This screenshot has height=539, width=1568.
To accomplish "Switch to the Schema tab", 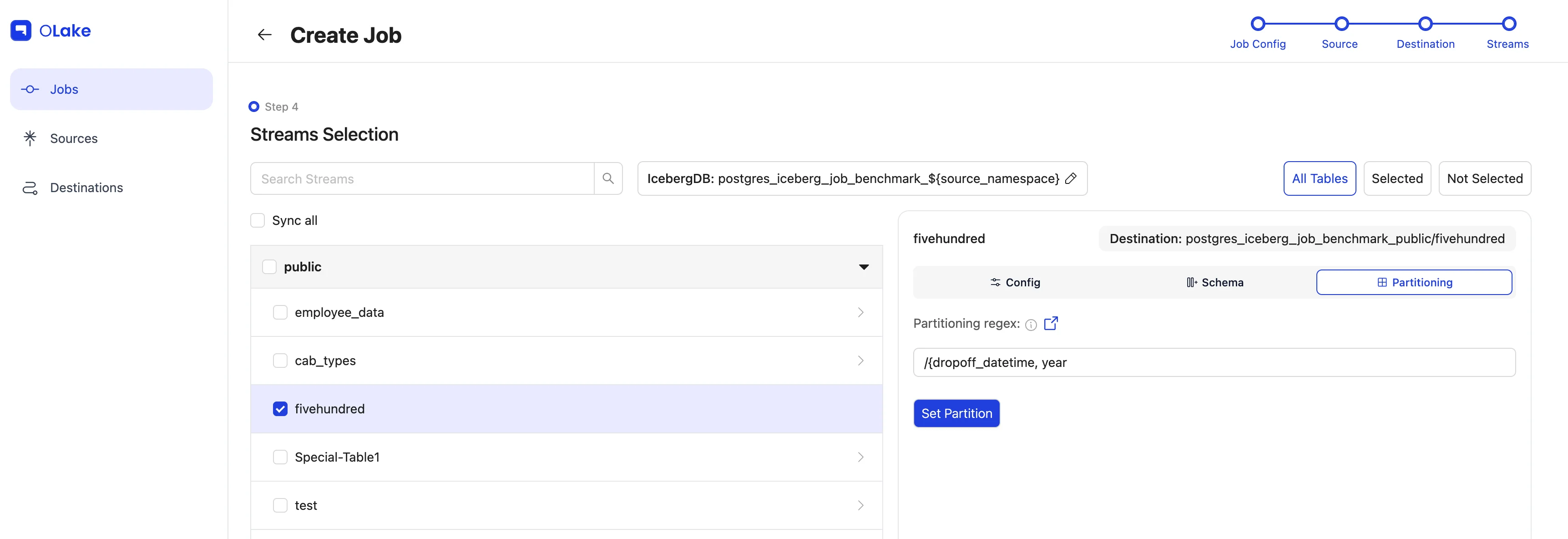I will tap(1214, 283).
